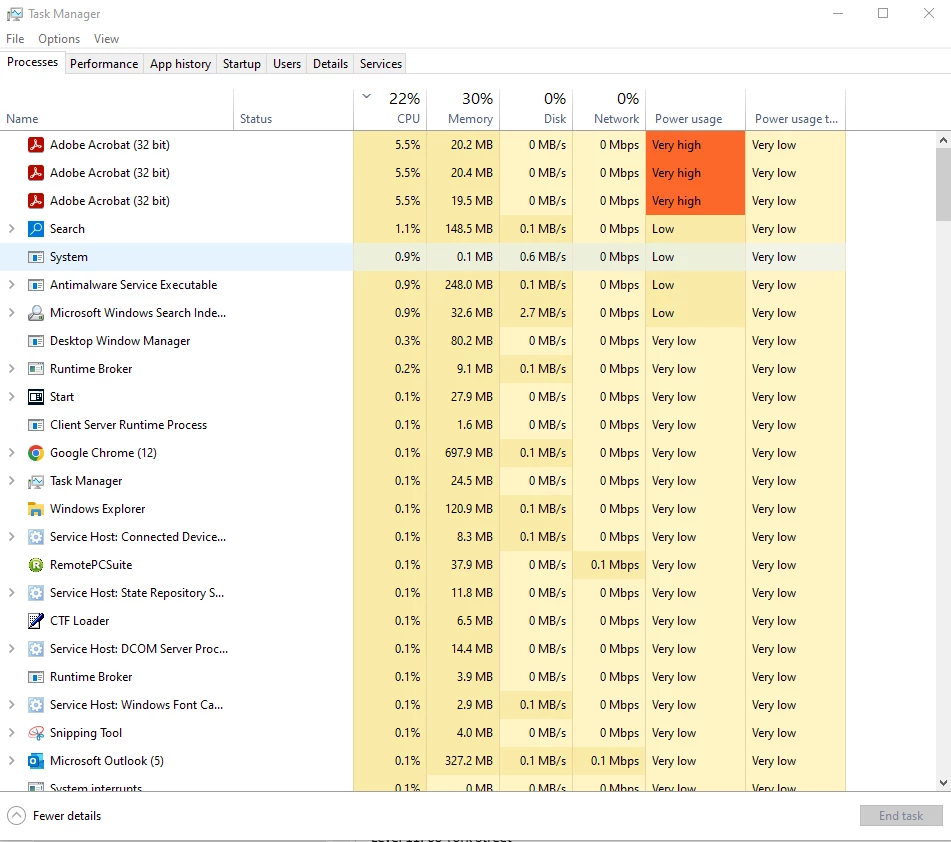This screenshot has height=842, width=951.
Task: Switch to the Services tab
Action: (380, 64)
